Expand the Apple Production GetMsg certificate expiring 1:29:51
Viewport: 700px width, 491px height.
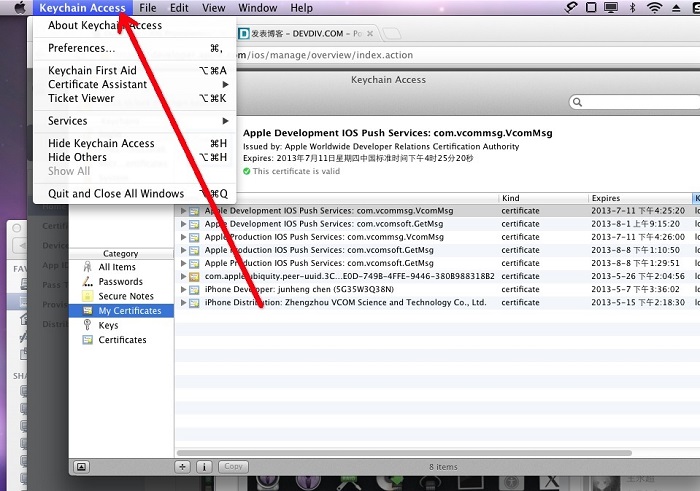coord(183,263)
